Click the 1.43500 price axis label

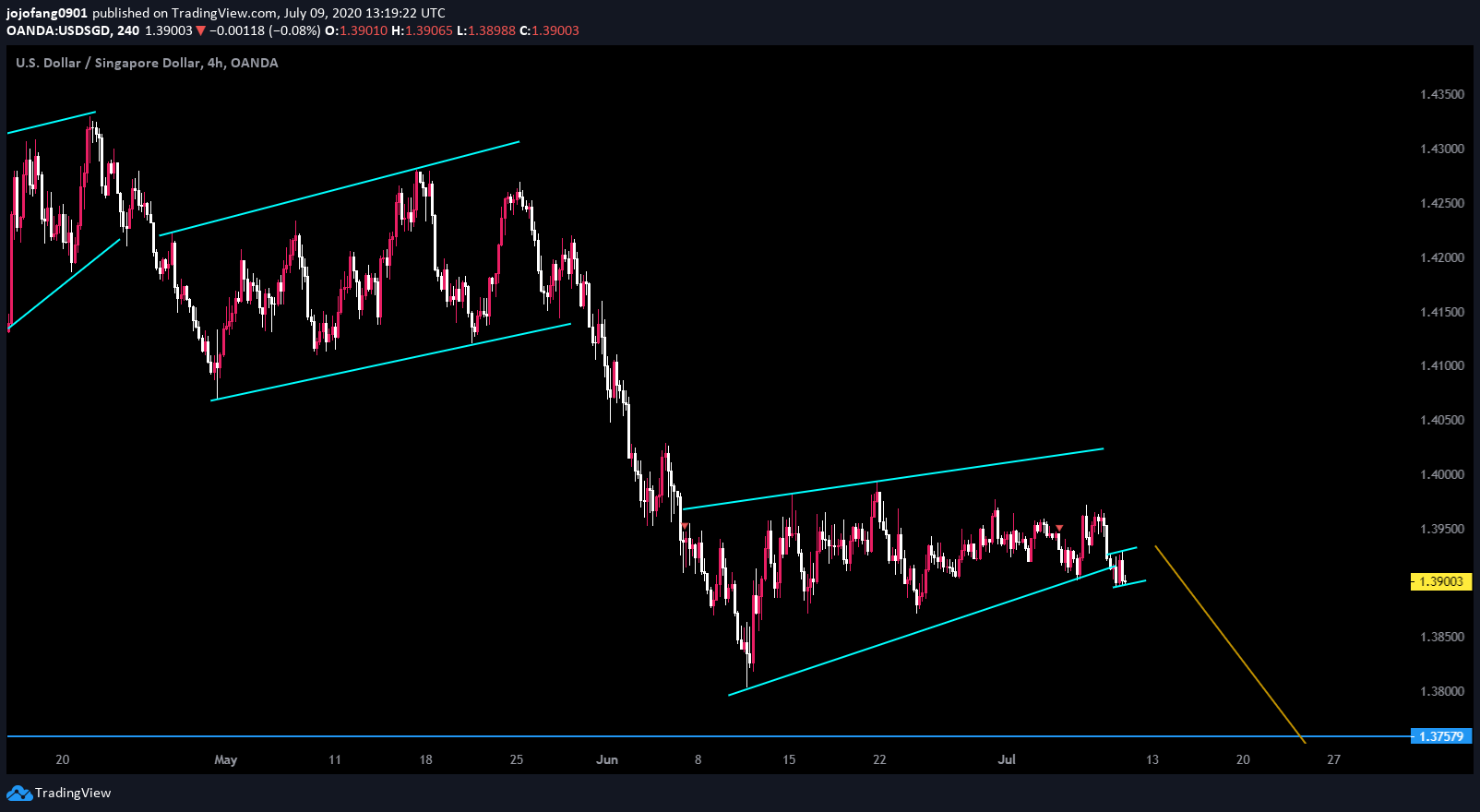[x=1442, y=94]
